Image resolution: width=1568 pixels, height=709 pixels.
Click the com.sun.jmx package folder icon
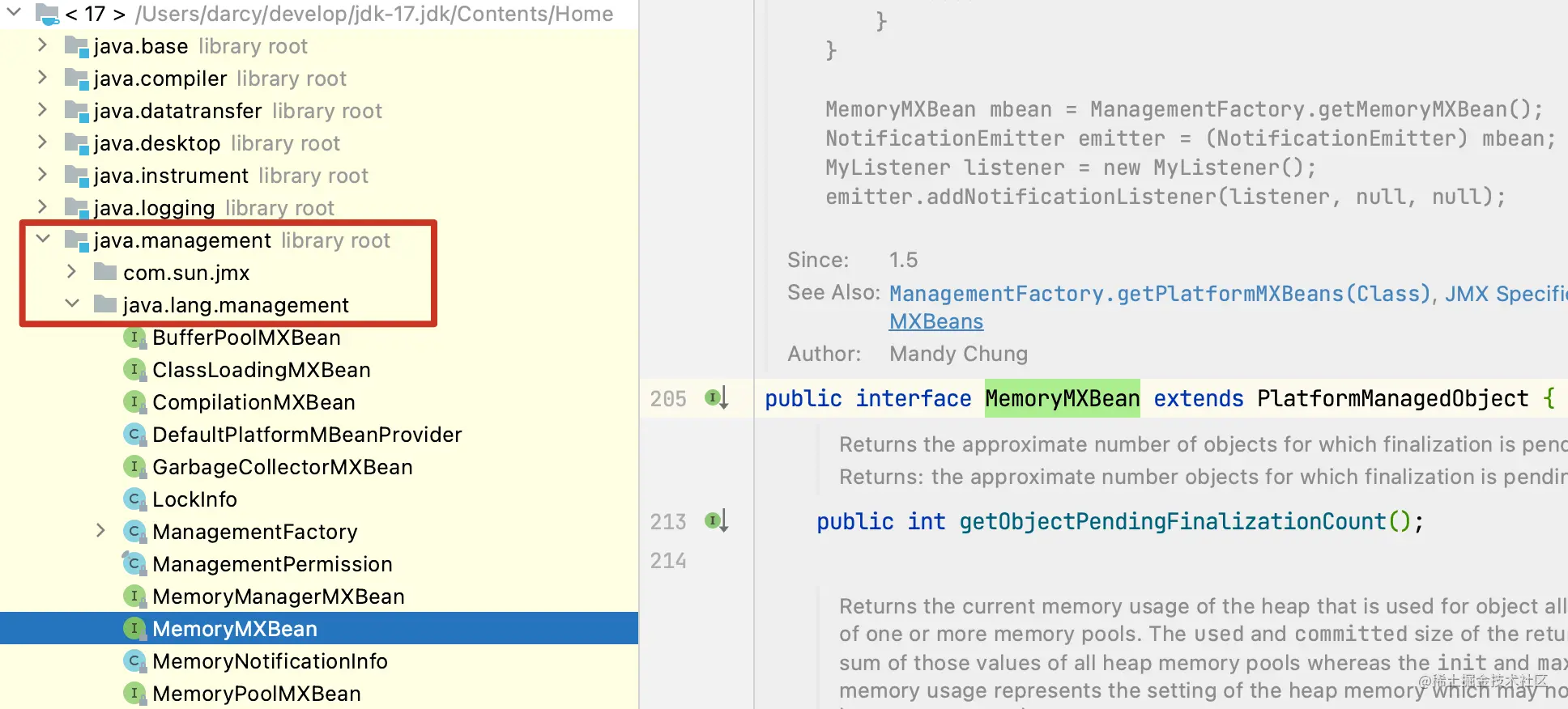(x=105, y=271)
